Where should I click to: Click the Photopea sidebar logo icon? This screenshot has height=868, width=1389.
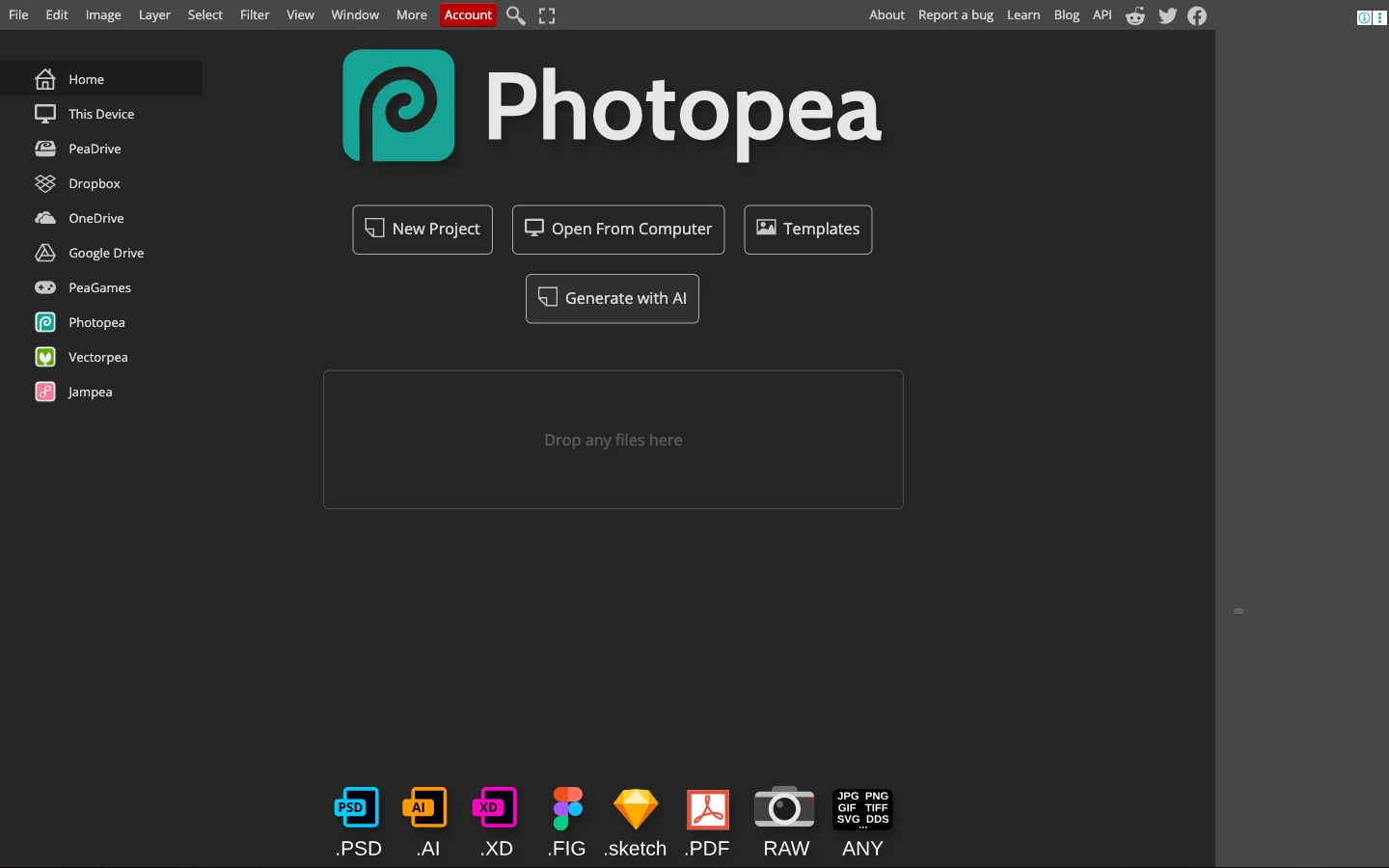pos(45,322)
